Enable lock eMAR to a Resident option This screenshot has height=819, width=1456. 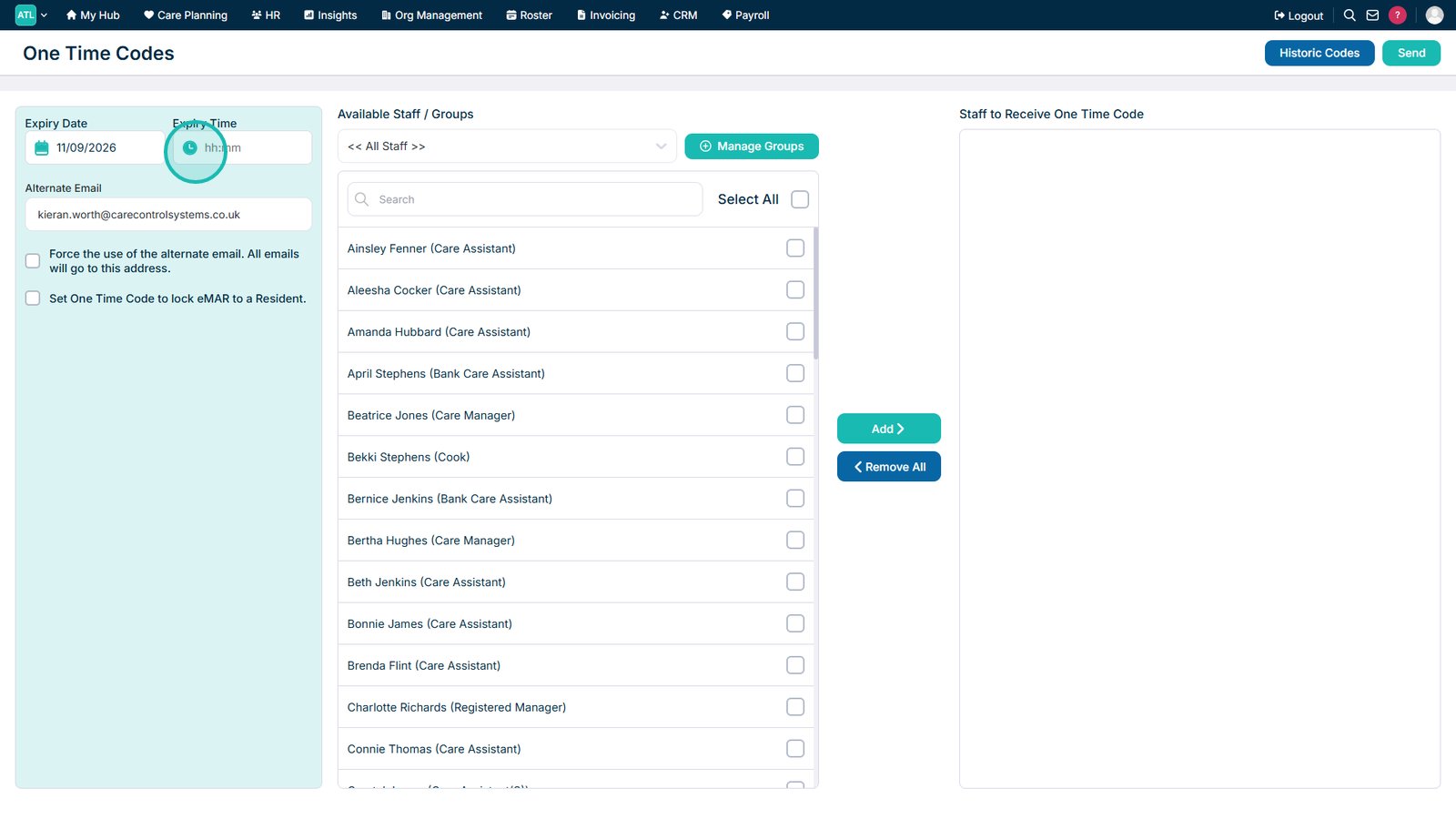tap(33, 298)
